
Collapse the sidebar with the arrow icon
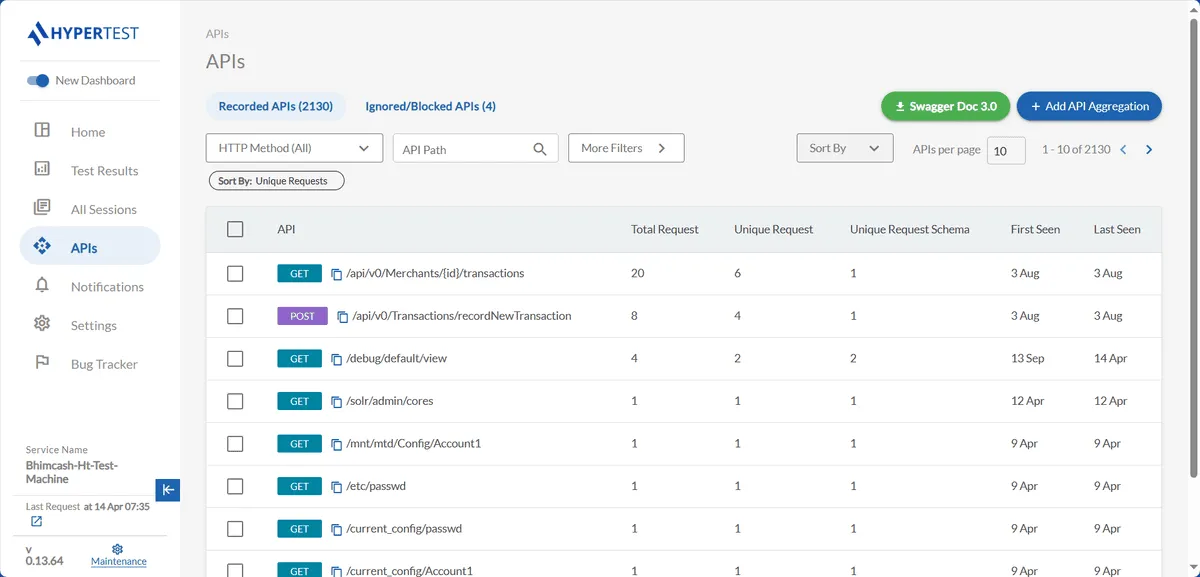(168, 490)
